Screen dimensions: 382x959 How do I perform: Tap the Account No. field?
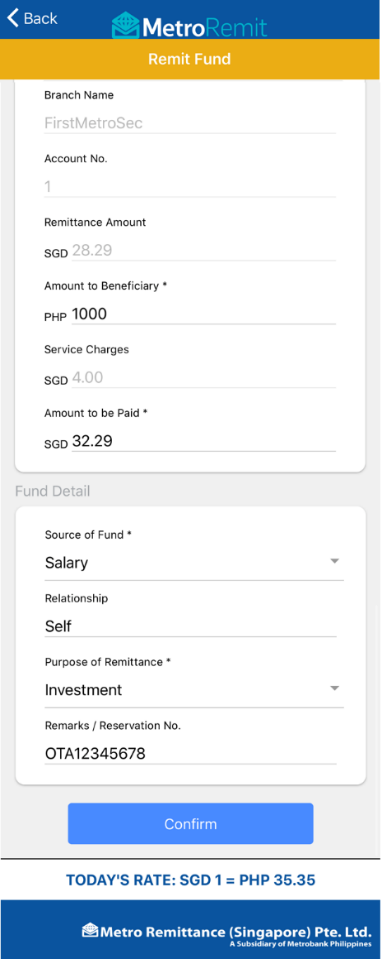[x=190, y=187]
